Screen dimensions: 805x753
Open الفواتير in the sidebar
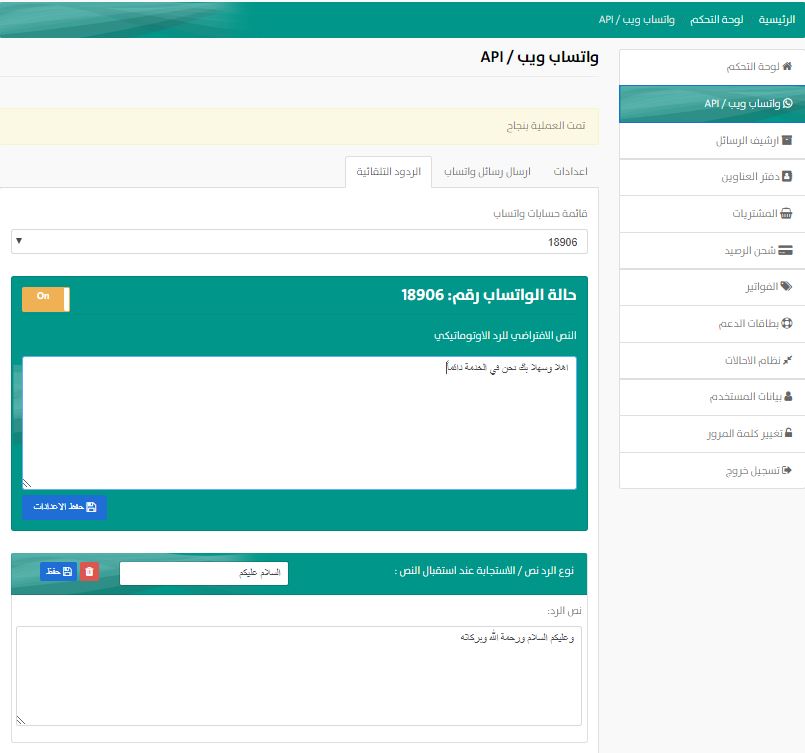712,287
